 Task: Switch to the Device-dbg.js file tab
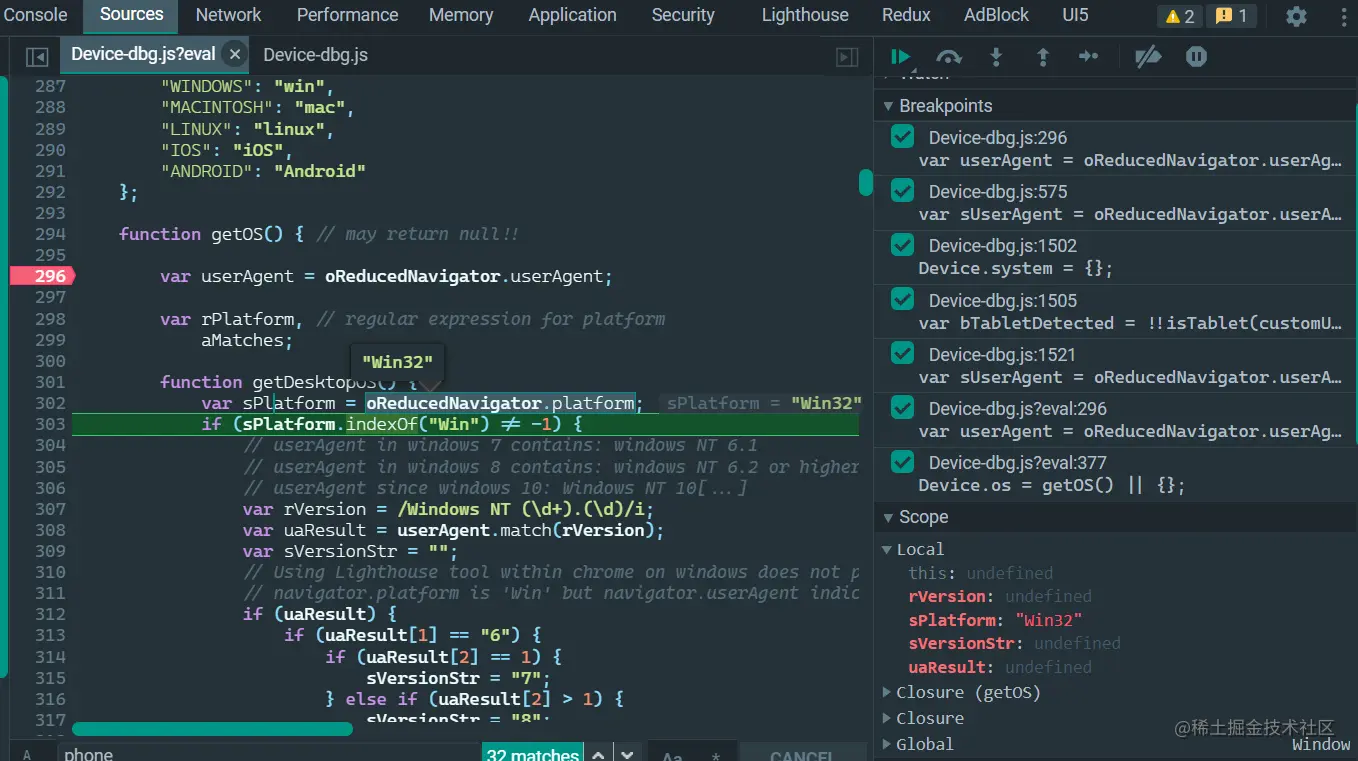(x=315, y=55)
